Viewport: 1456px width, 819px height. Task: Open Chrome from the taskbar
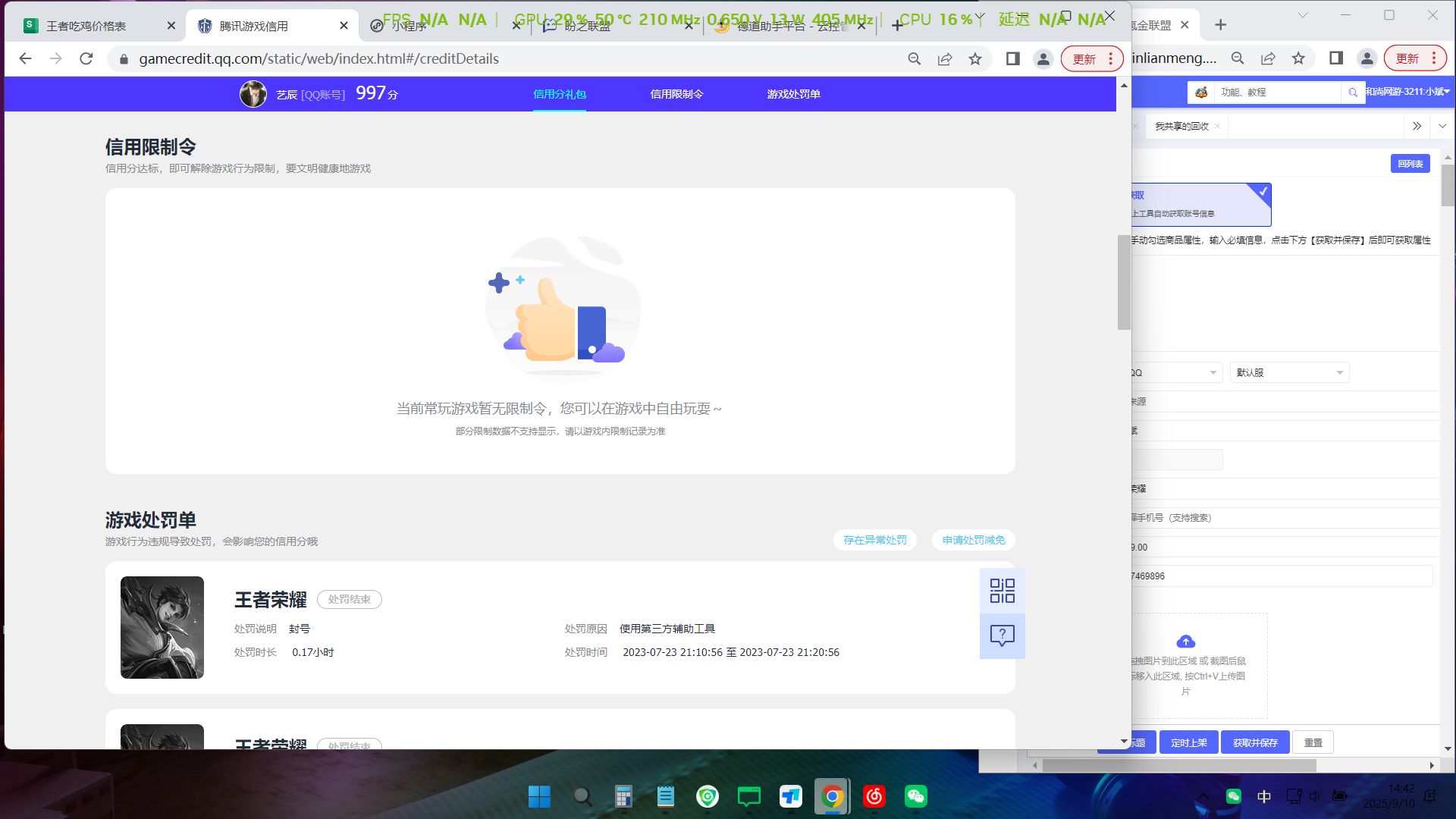tap(832, 796)
